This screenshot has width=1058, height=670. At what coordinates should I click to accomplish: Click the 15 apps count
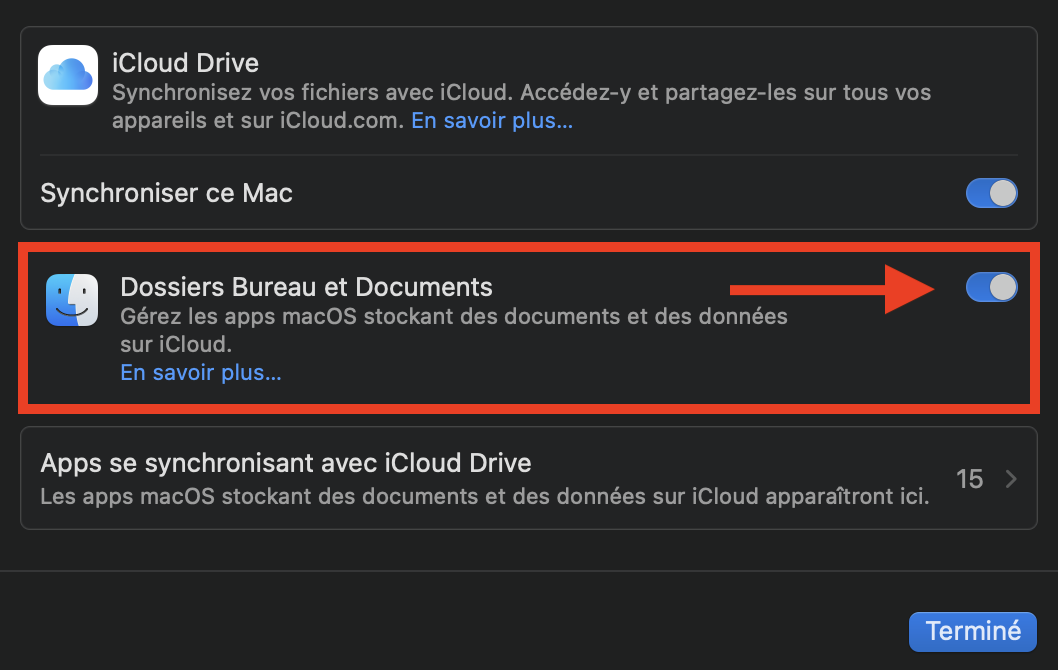tap(969, 479)
